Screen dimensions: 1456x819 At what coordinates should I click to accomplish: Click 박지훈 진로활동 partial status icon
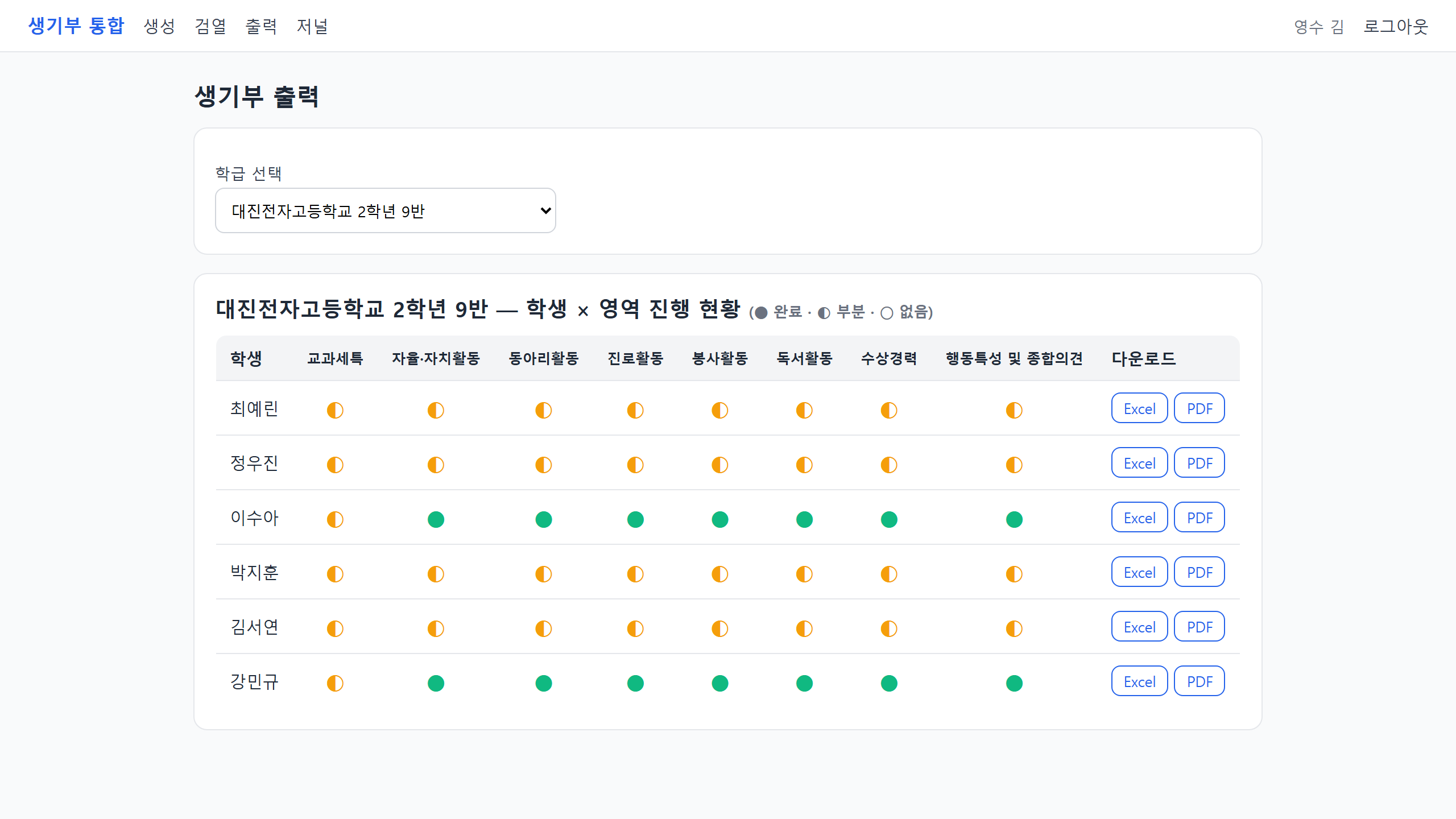[635, 574]
